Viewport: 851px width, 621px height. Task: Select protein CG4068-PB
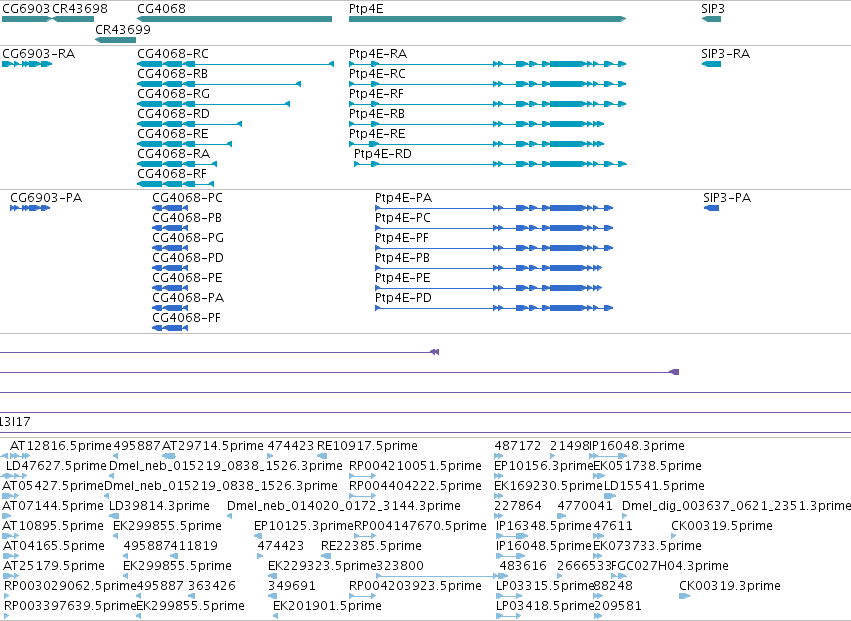tap(187, 218)
